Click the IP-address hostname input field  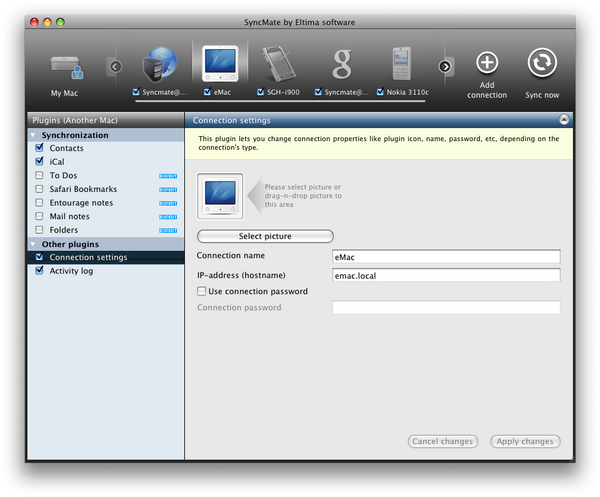pyautogui.click(x=446, y=275)
